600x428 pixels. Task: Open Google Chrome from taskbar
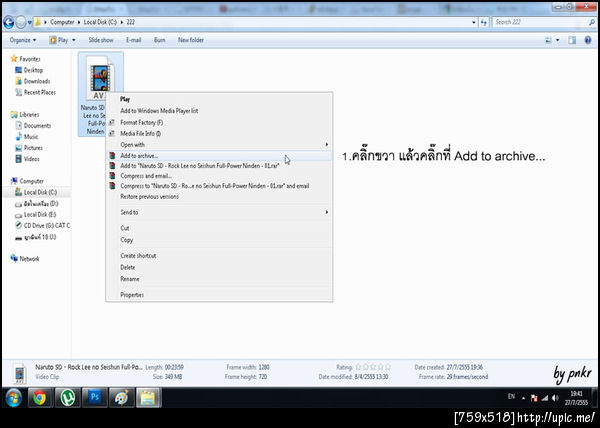point(39,398)
